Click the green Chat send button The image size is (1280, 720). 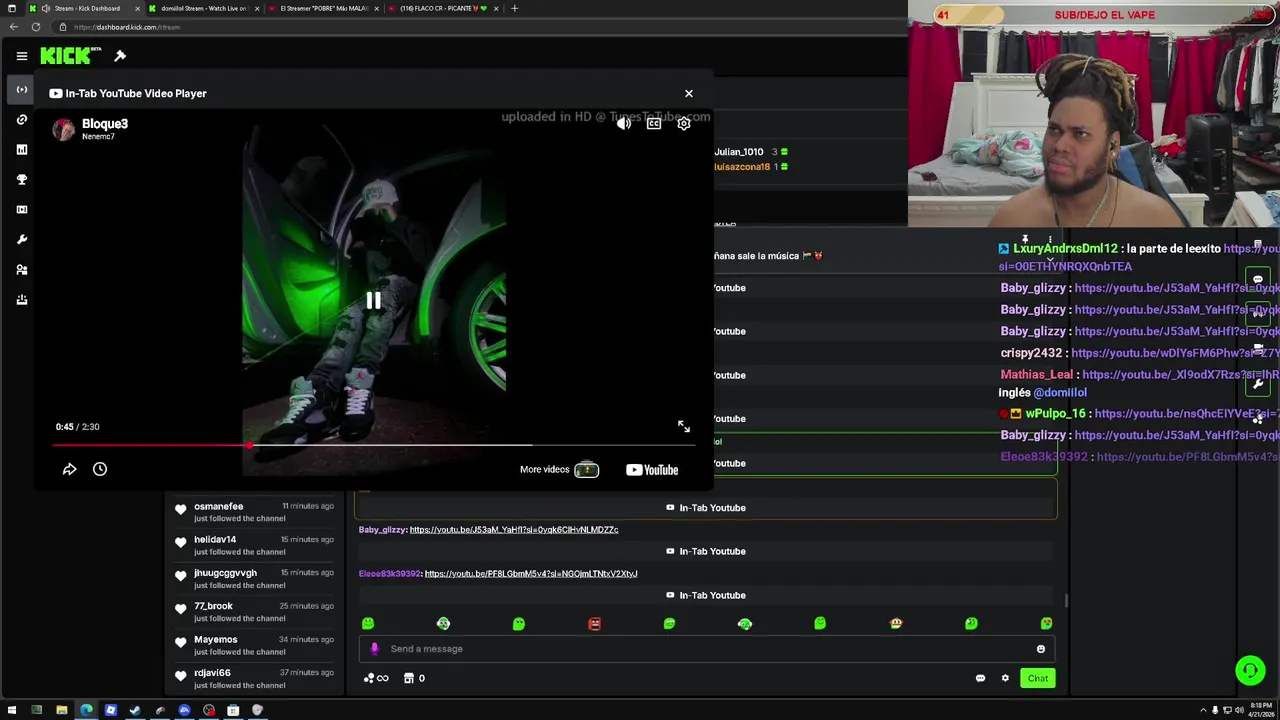tap(1038, 678)
